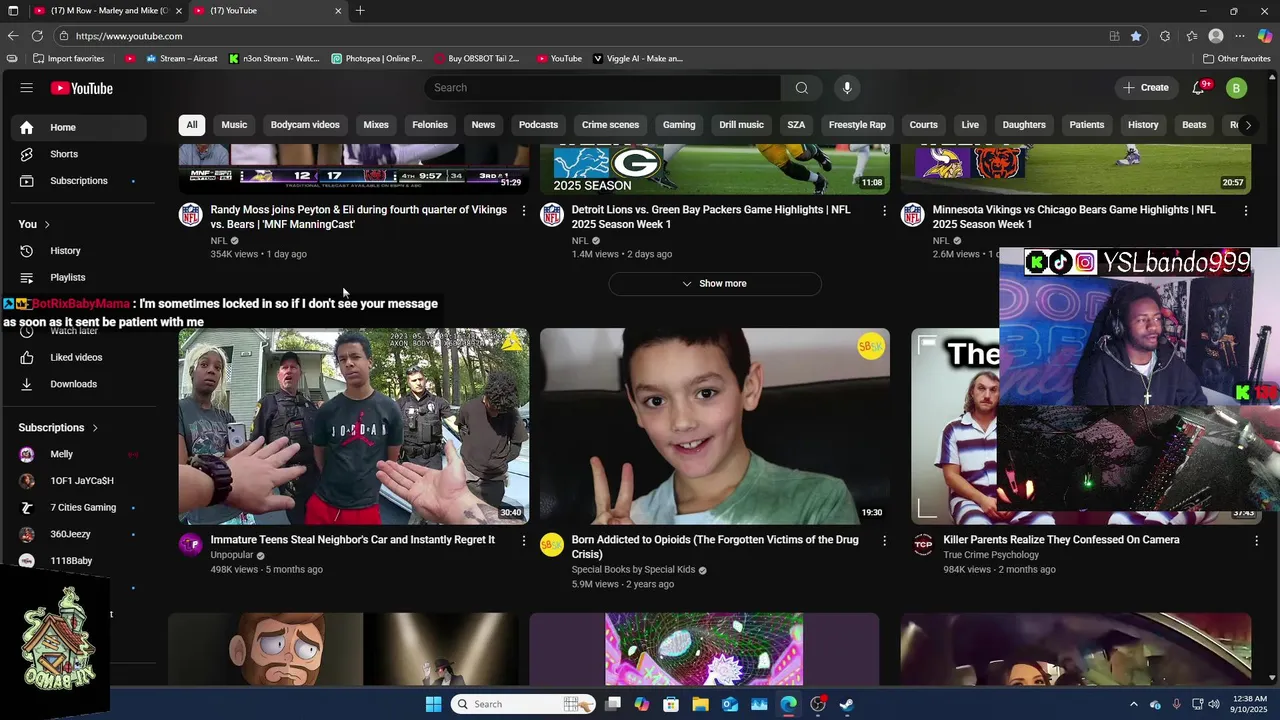Screen dimensions: 1280x720
Task: Select the Podcasts chip
Action: pos(538,125)
